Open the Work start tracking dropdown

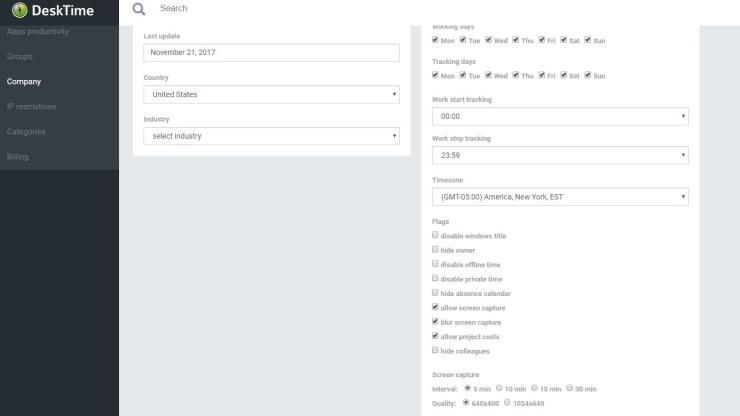560,116
